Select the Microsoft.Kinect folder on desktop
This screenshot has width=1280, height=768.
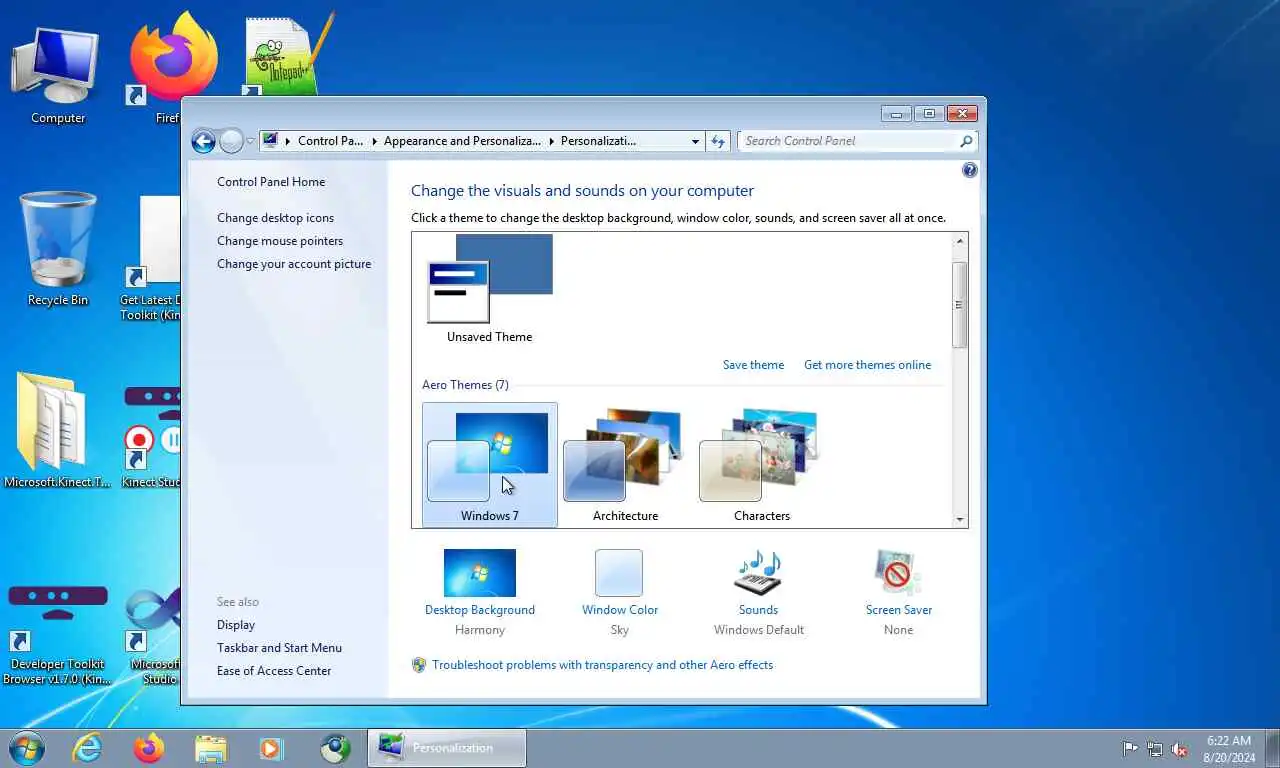58,430
